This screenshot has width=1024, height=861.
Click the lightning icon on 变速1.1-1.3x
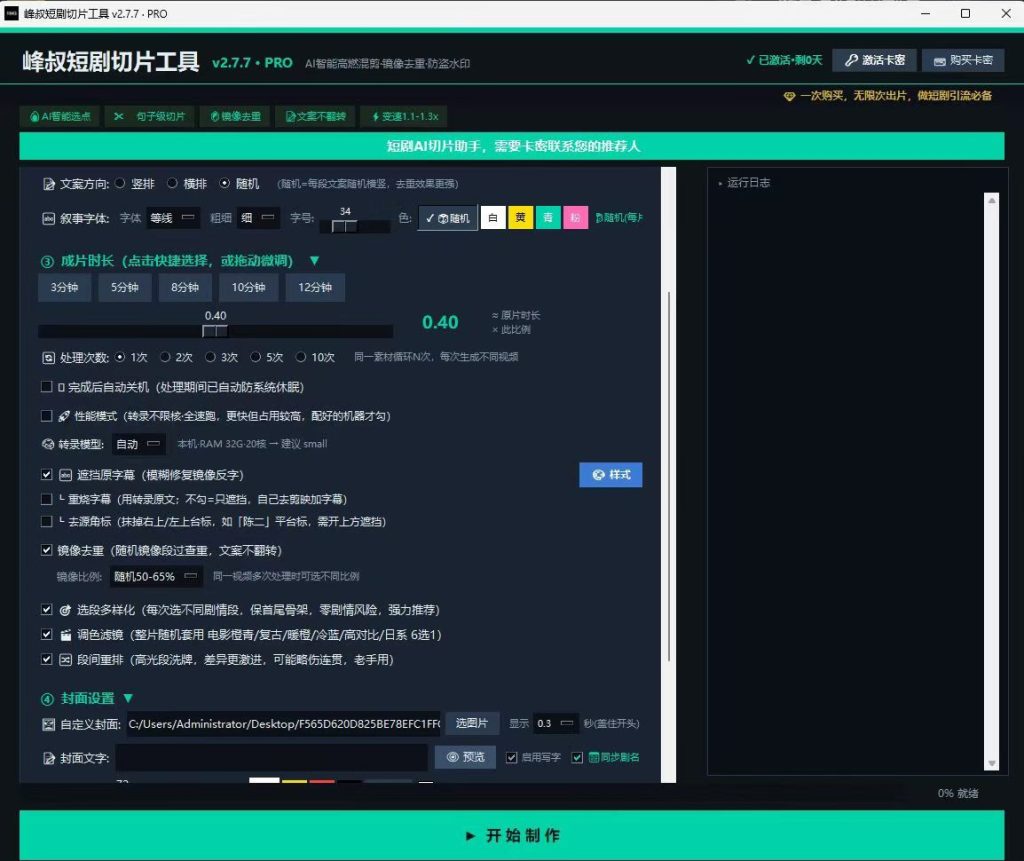376,116
